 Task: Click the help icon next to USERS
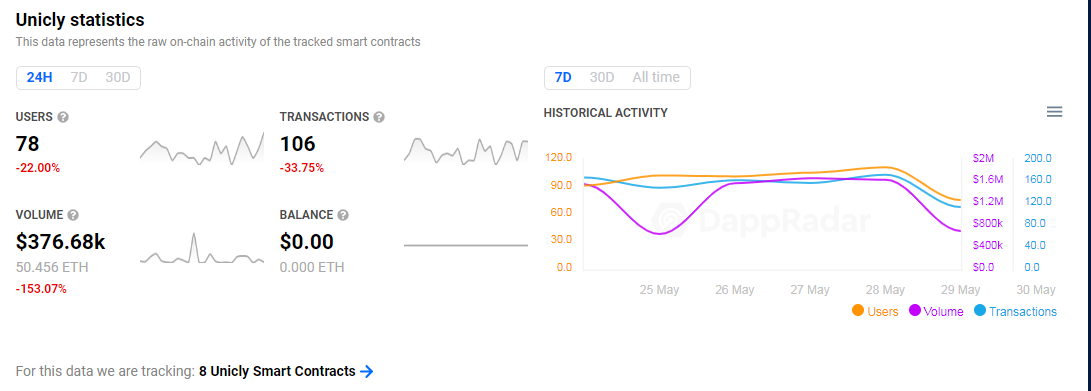(x=63, y=117)
